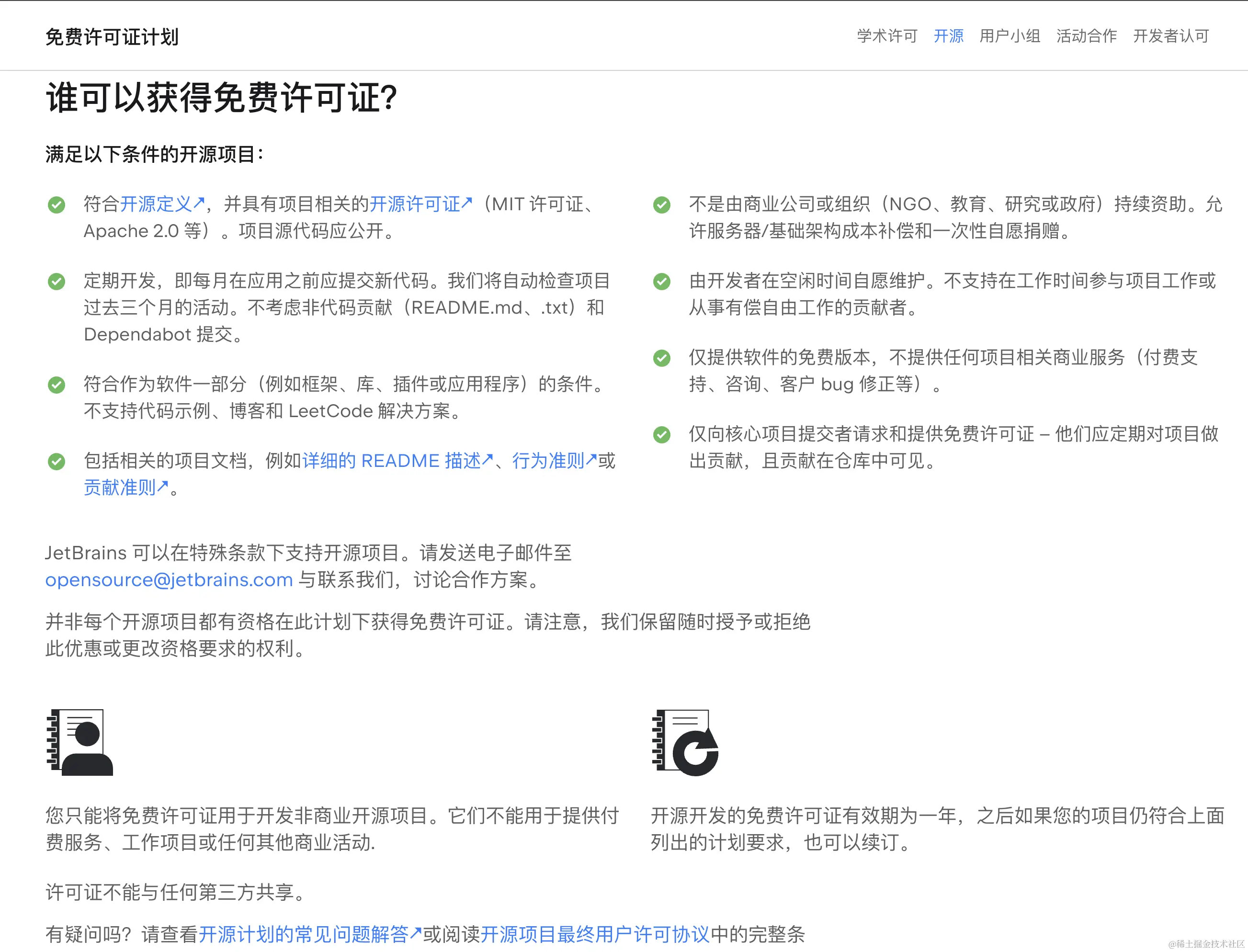Click green checkmark beside 仅提供软件的免费版本 item
The width and height of the screenshot is (1248, 952).
(x=661, y=358)
